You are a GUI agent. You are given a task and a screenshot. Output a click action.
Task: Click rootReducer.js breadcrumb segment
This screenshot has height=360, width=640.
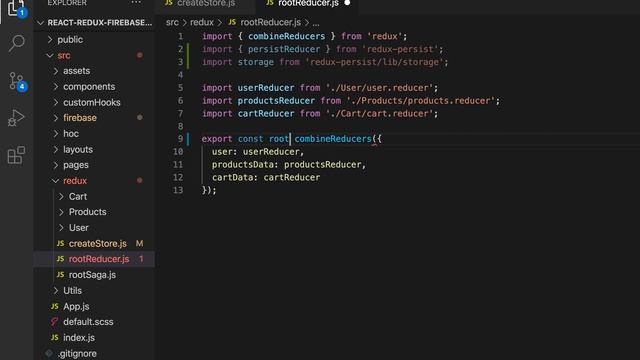pyautogui.click(x=270, y=22)
